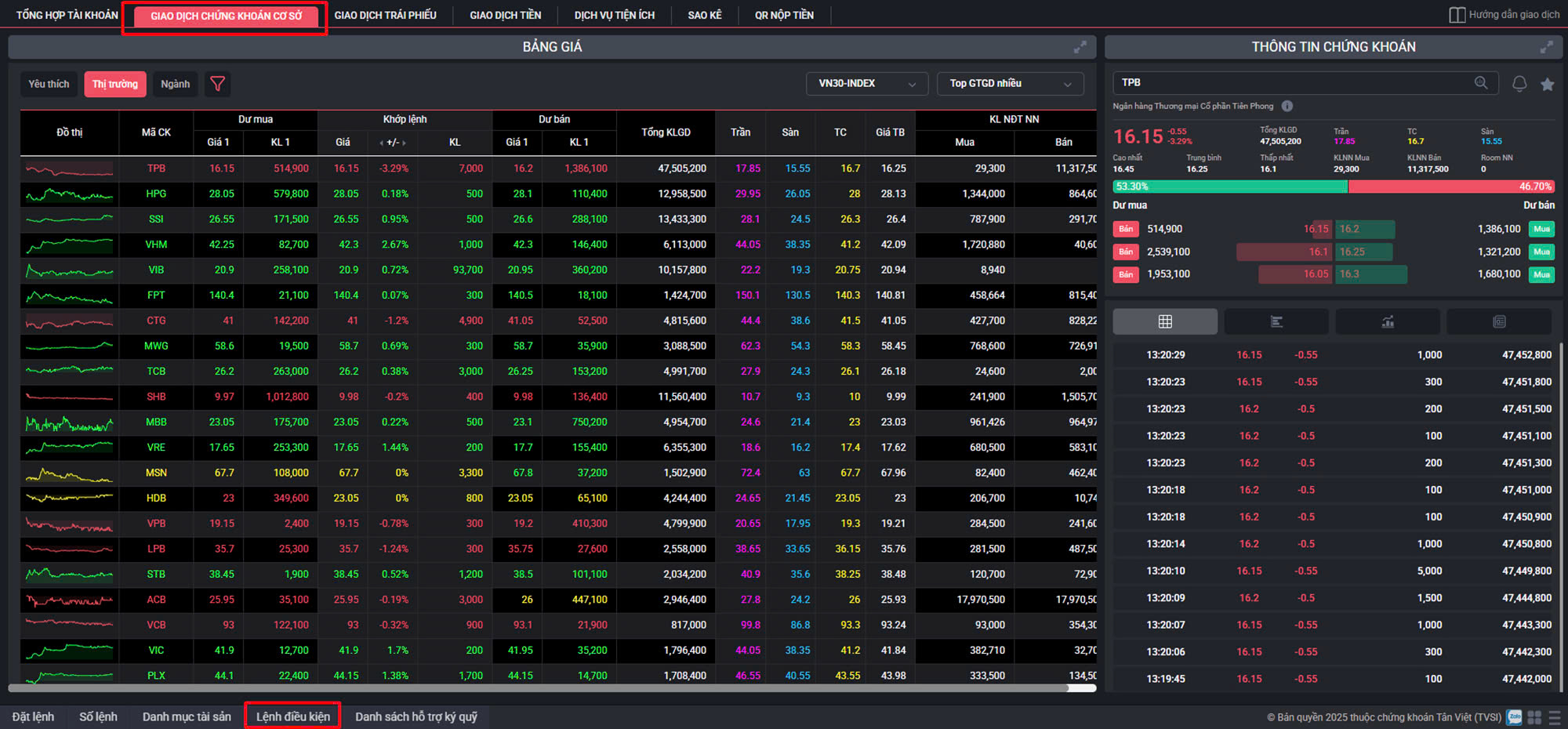The image size is (1568, 729).
Task: Open the price chart view icon
Action: [x=1388, y=321]
